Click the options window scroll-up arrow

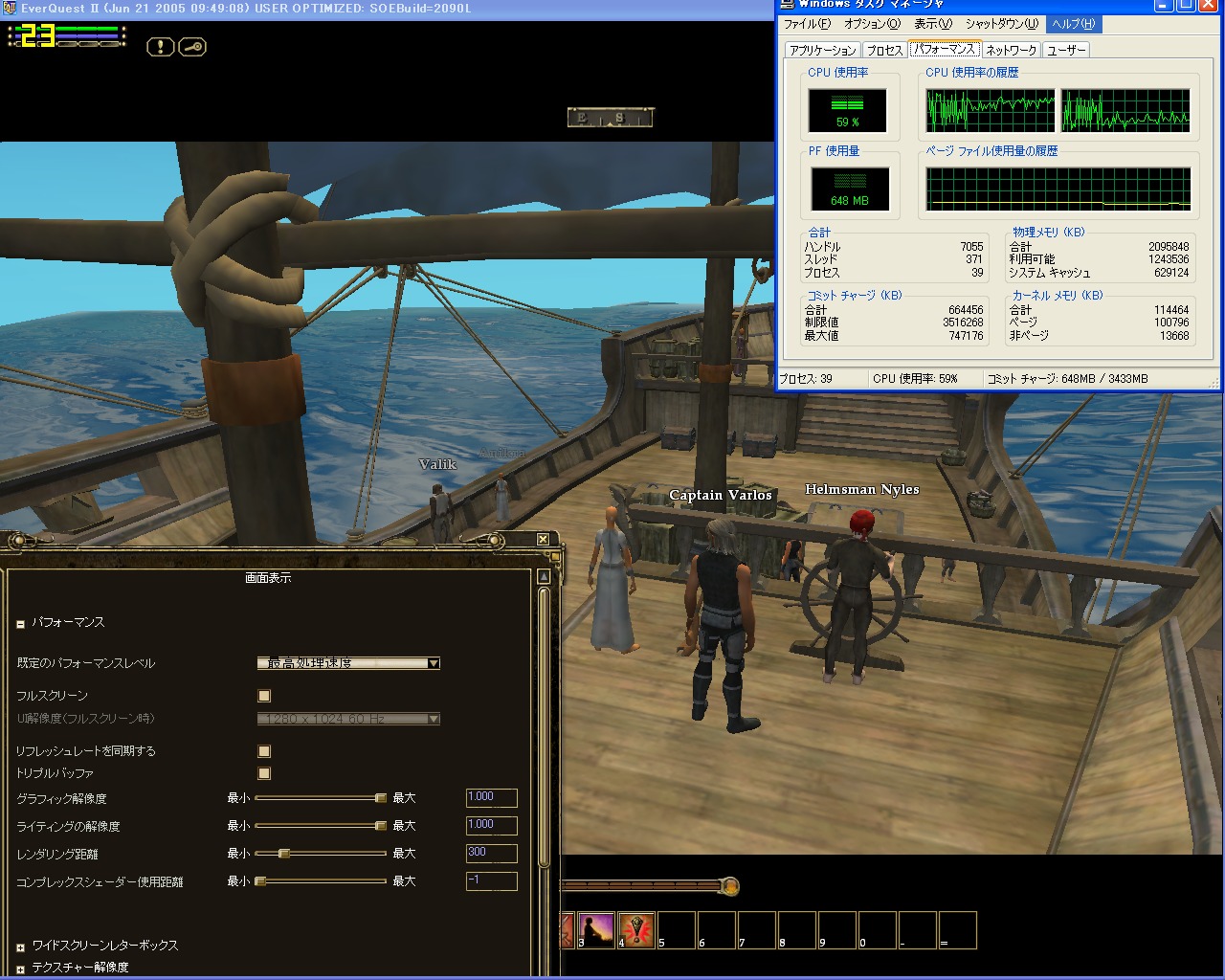(544, 576)
